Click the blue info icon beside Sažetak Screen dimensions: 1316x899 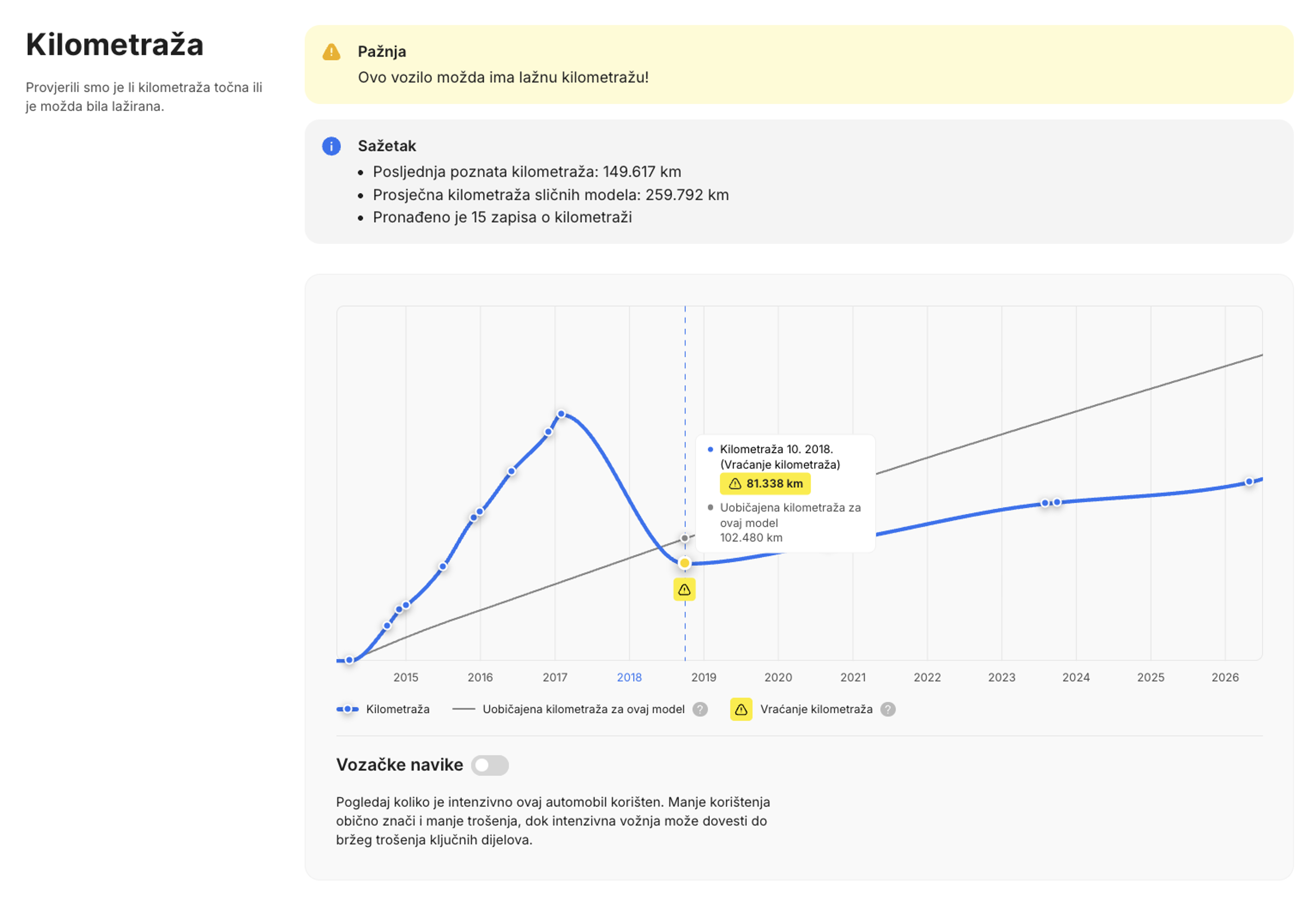coord(331,146)
